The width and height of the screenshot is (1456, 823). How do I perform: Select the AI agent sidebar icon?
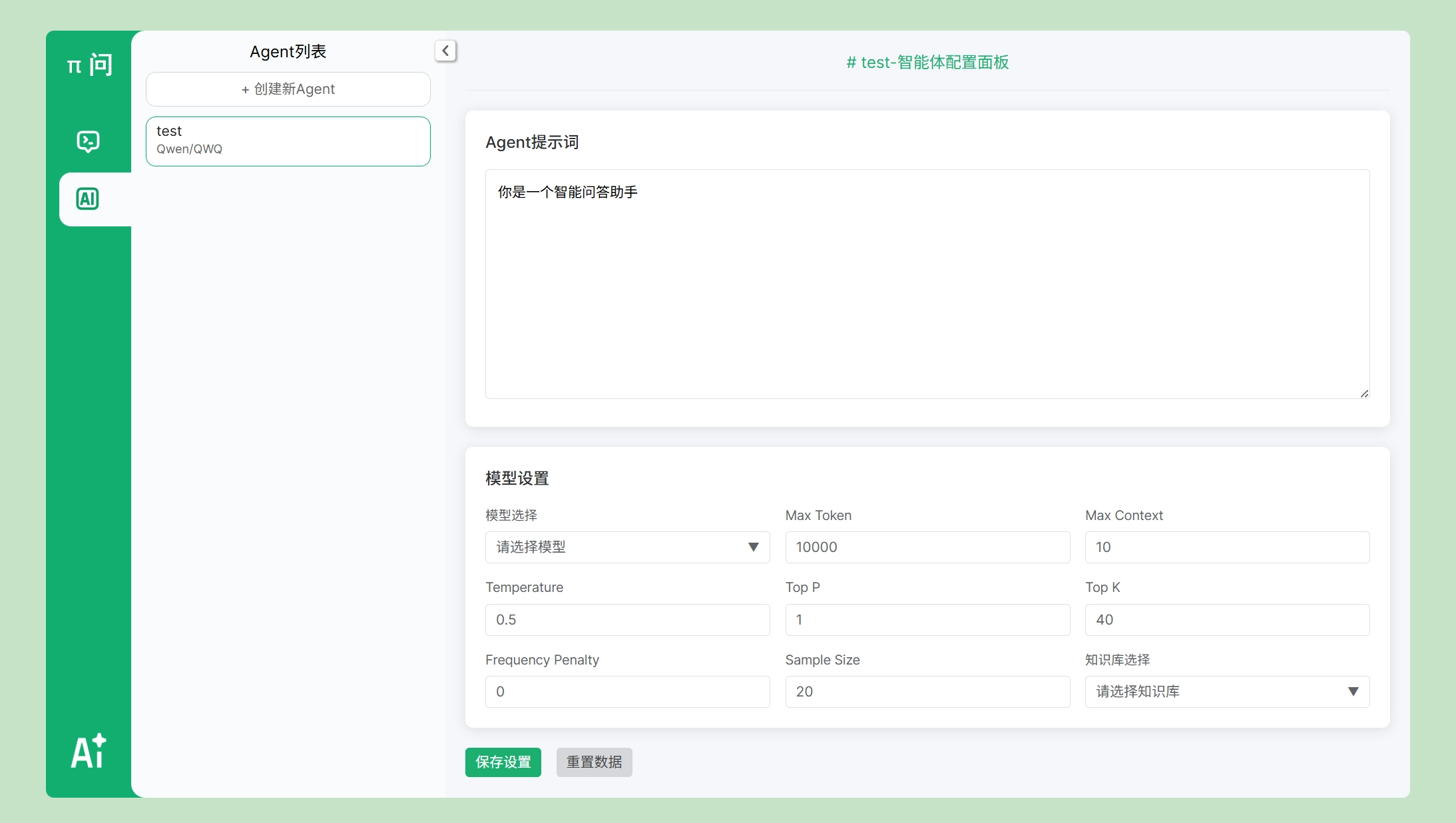point(88,199)
